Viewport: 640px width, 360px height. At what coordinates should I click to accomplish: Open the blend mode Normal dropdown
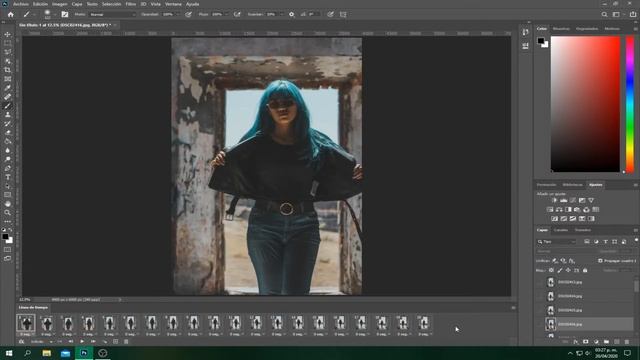tap(113, 14)
